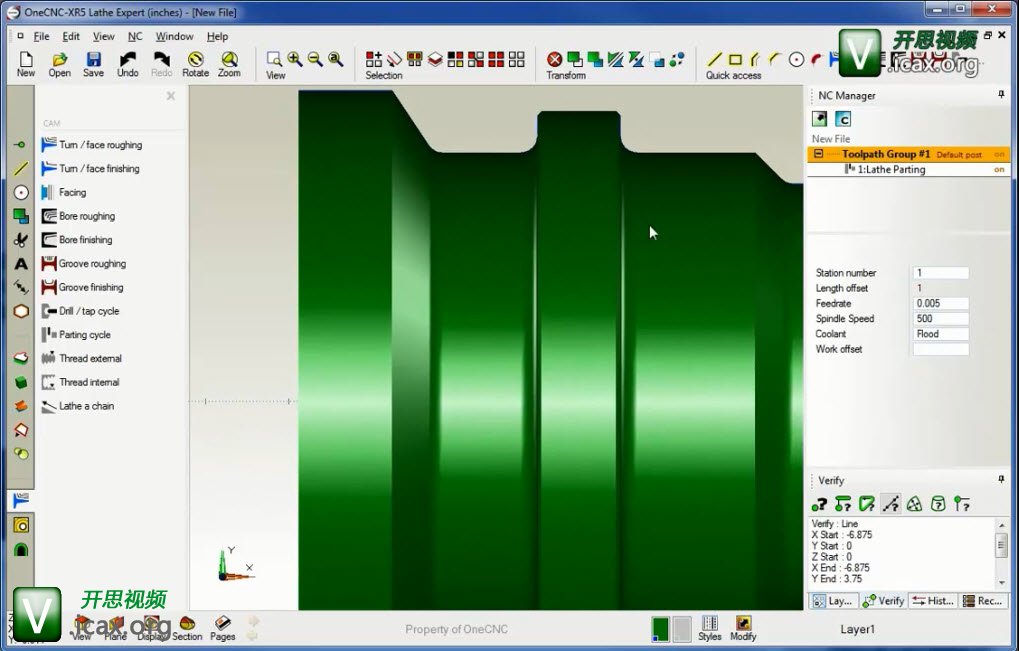Pin the Verify panel

[x=1001, y=479]
